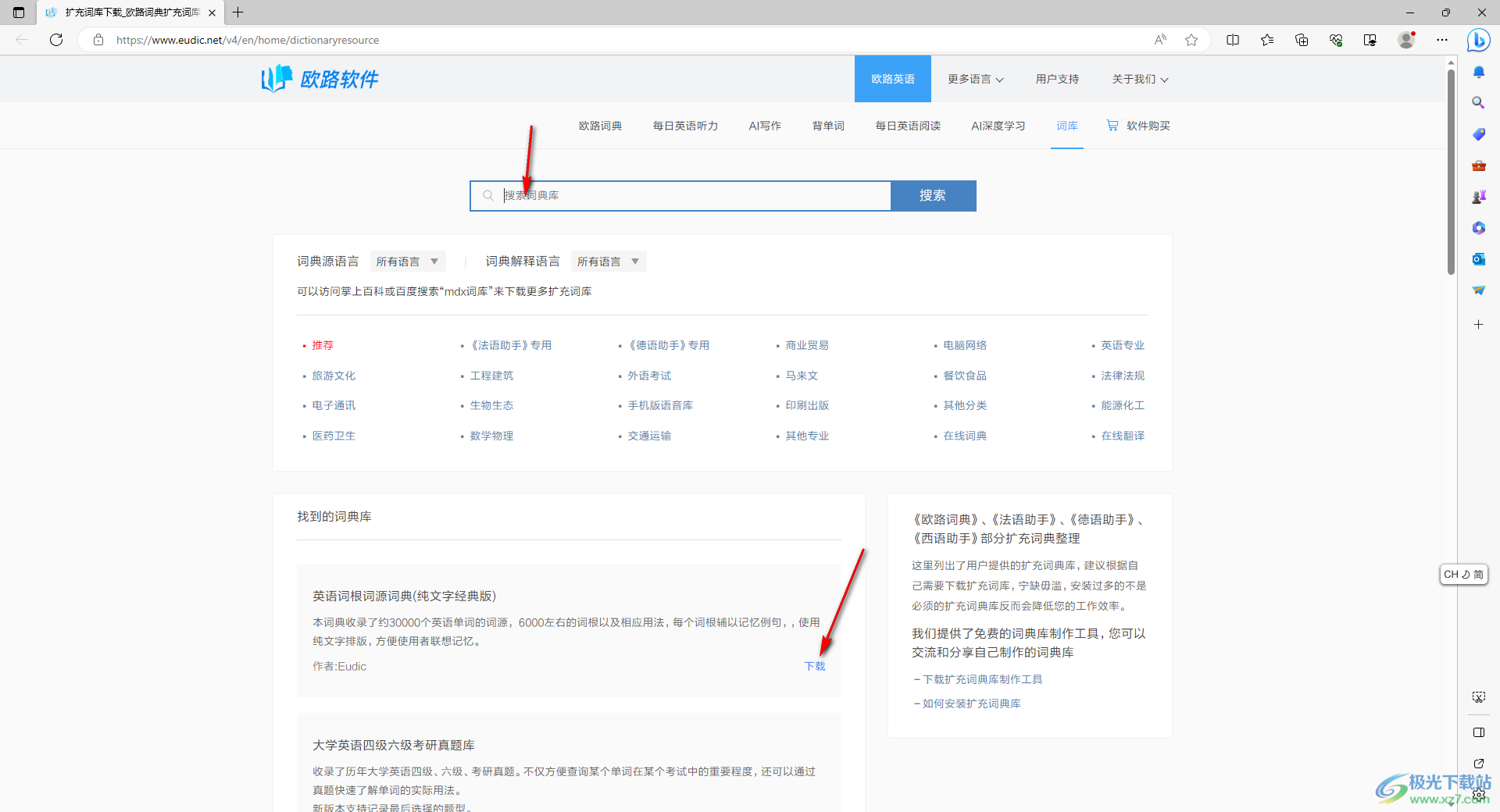Open split screen icon in toolbar

point(1233,40)
